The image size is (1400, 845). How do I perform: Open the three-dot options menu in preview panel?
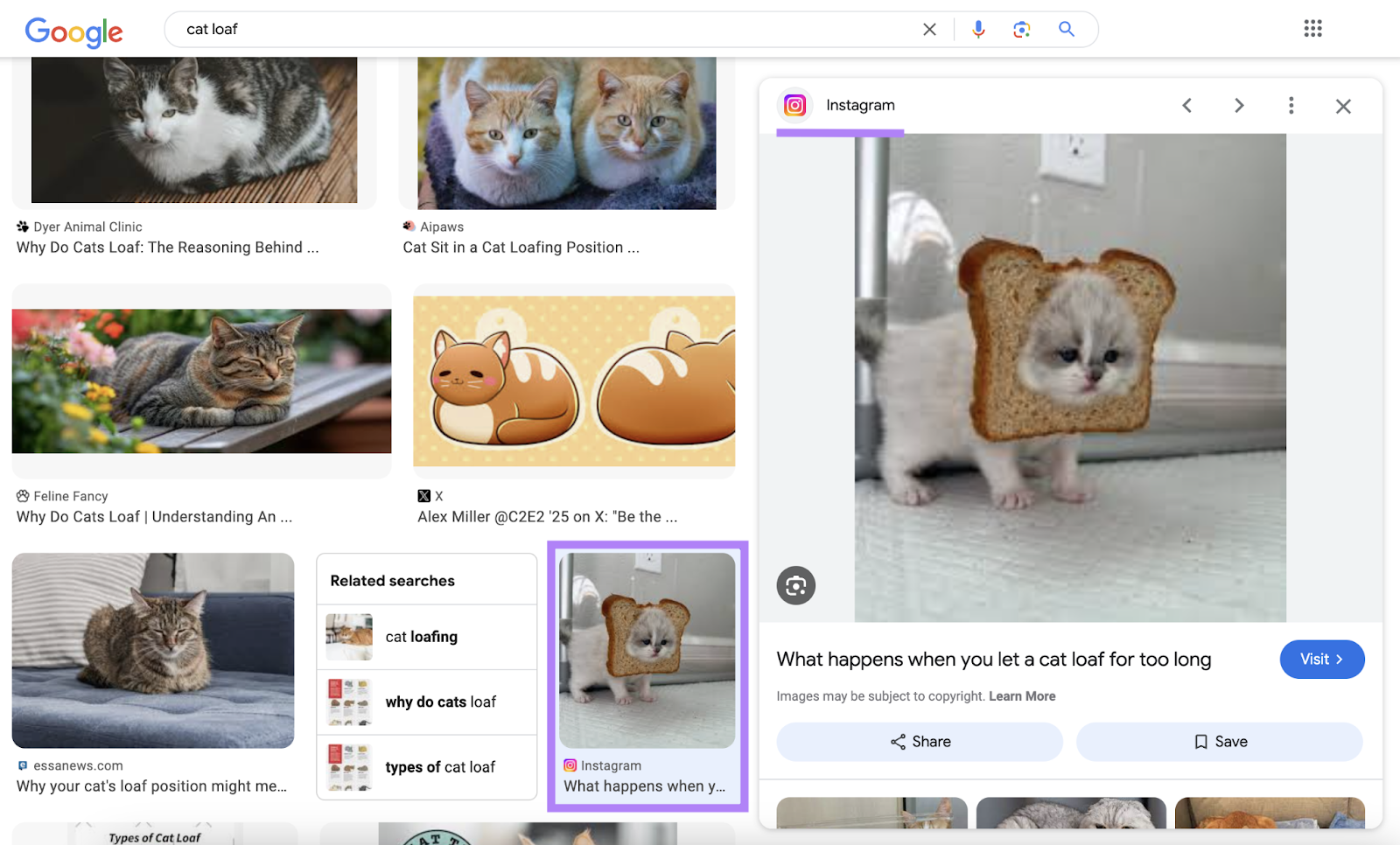point(1291,105)
